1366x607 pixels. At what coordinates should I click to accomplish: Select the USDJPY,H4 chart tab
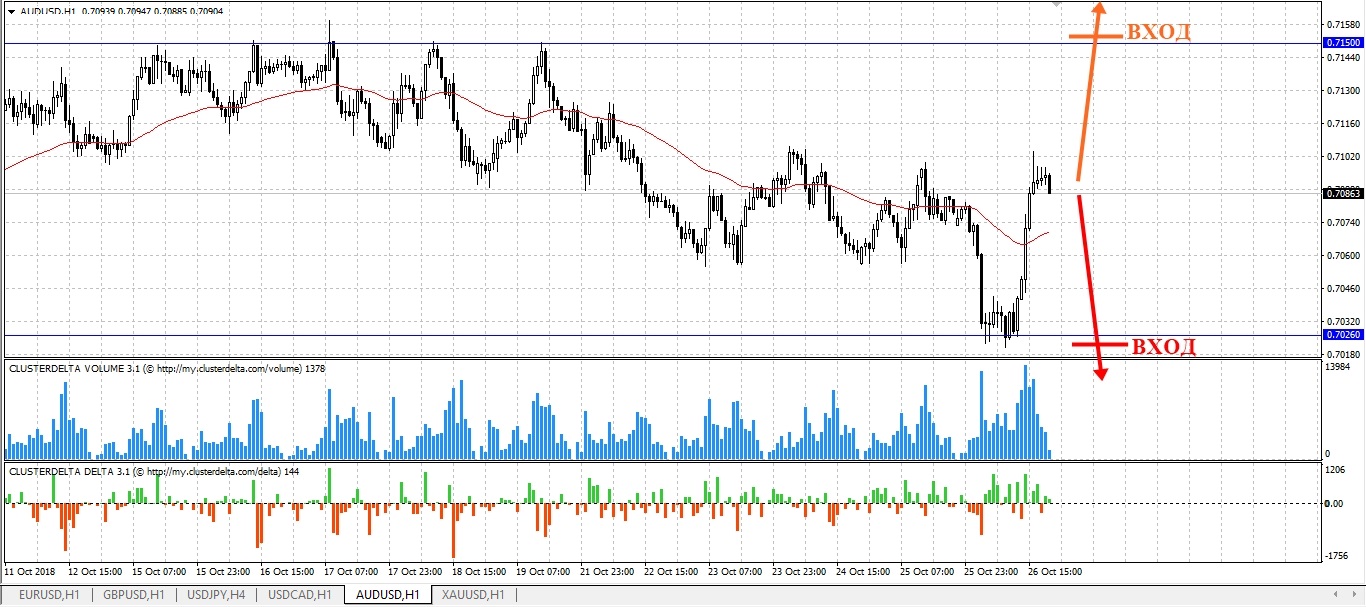(214, 595)
